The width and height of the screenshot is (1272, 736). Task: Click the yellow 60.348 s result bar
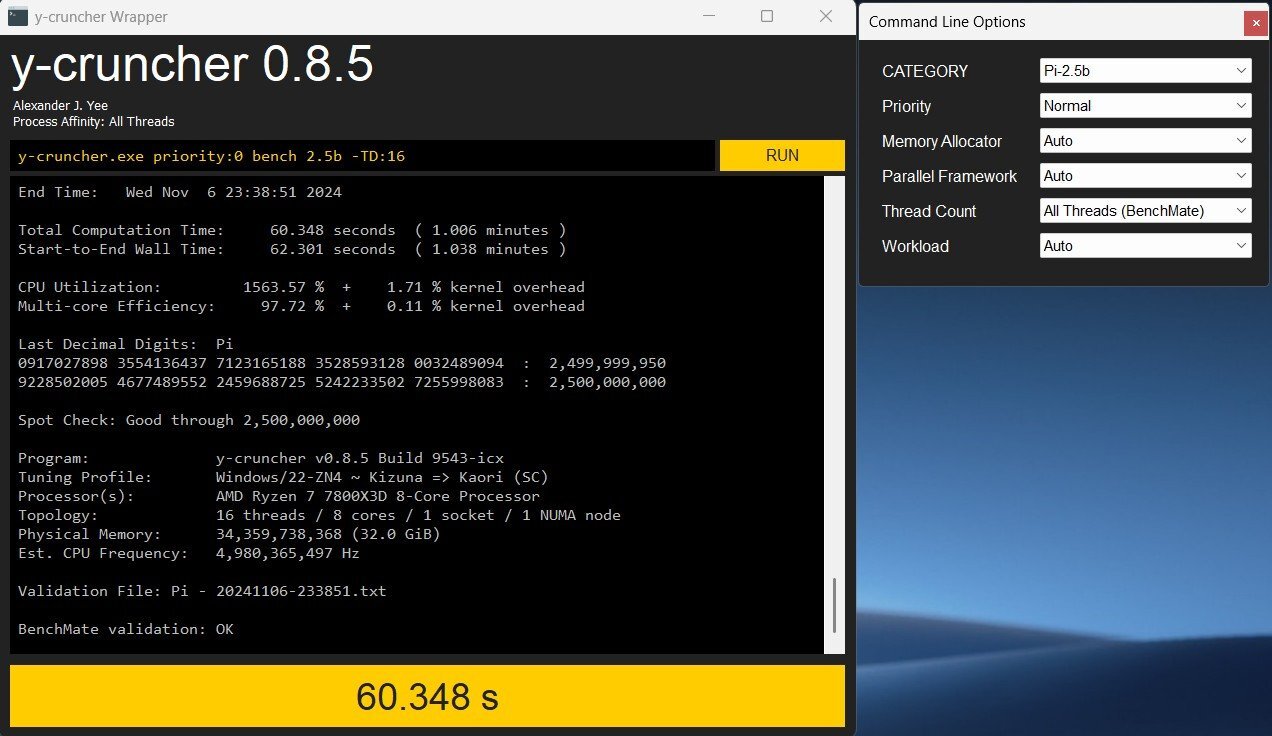click(427, 697)
